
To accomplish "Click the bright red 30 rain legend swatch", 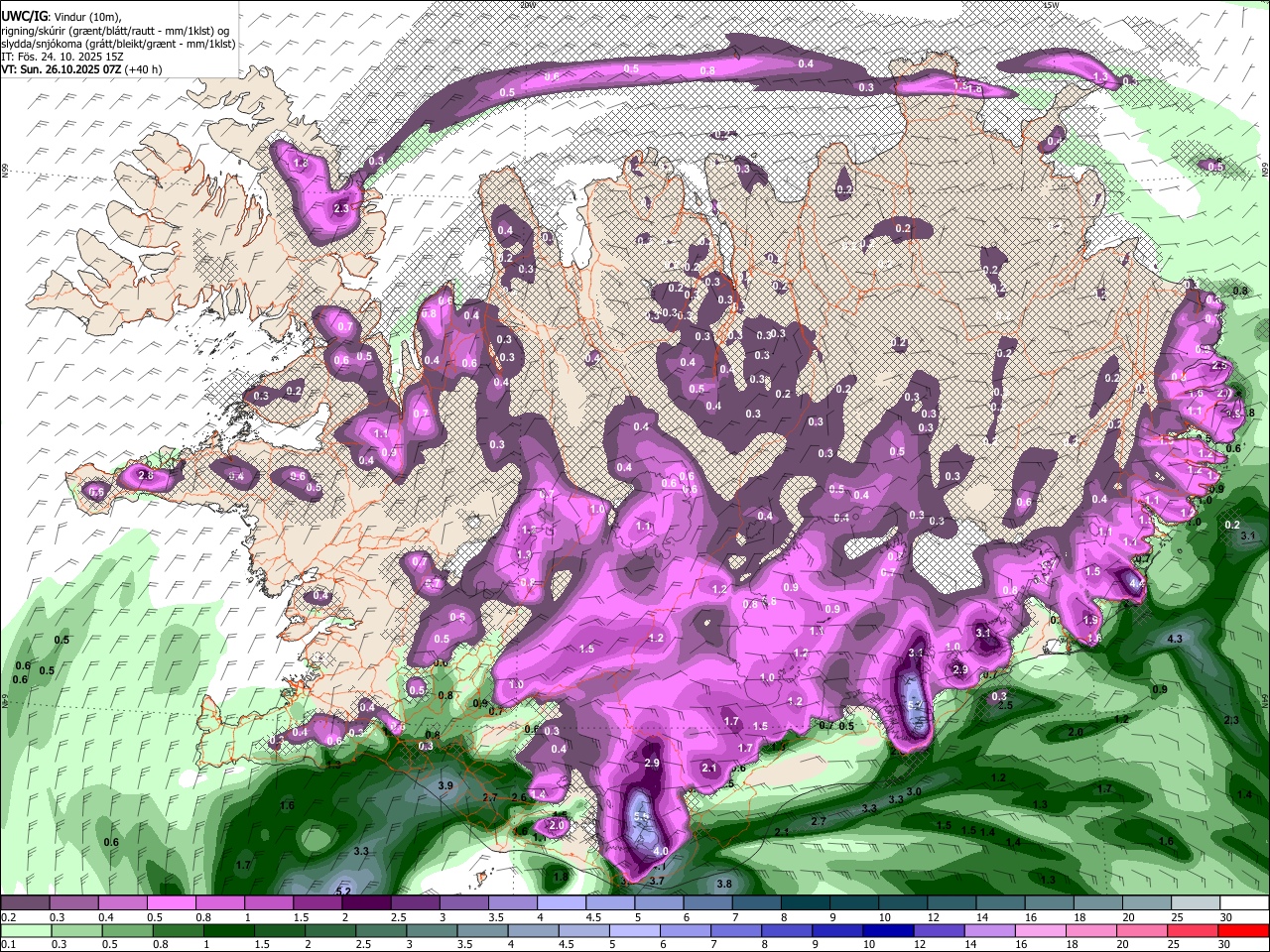I will pyautogui.click(x=1242, y=931).
